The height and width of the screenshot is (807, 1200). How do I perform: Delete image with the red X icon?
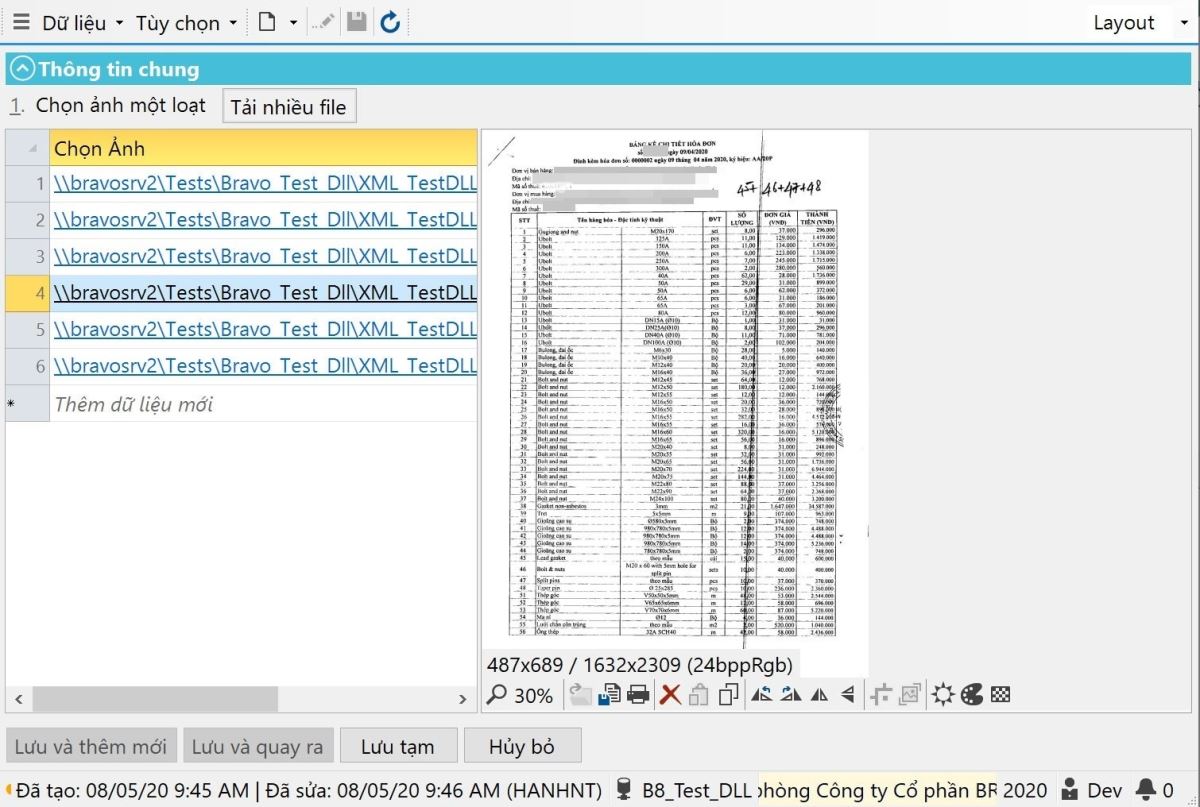(670, 695)
